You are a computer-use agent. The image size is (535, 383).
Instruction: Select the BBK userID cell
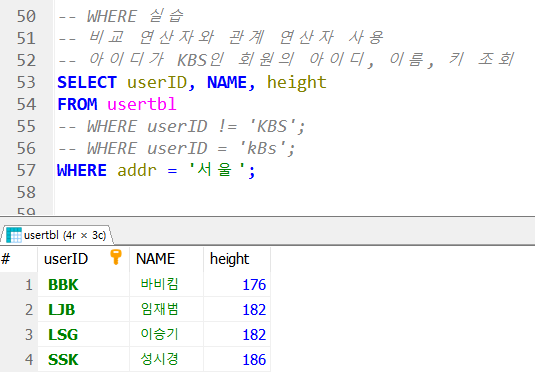click(x=84, y=285)
